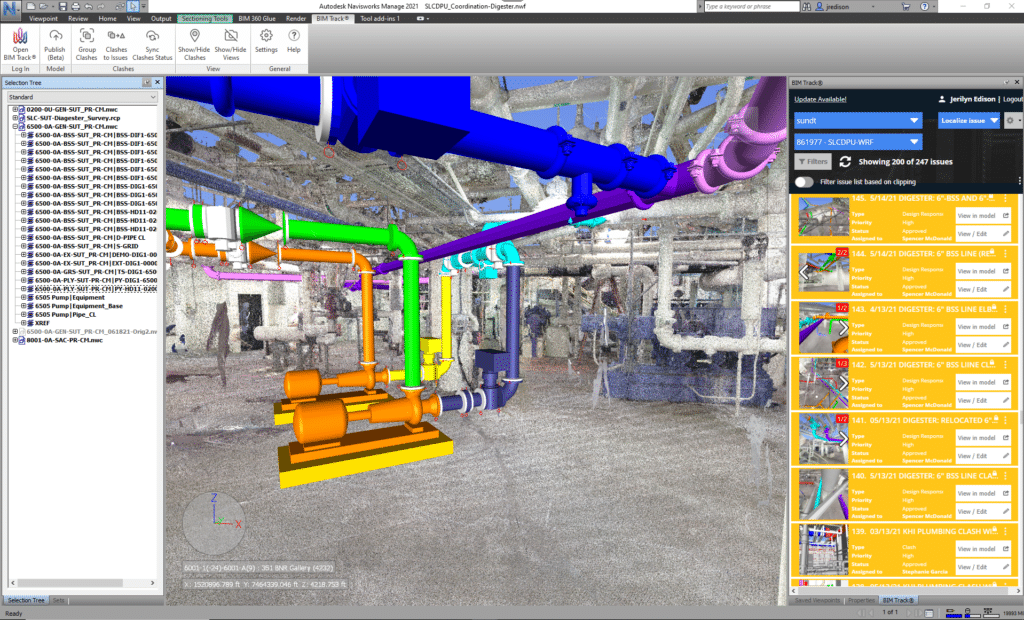The height and width of the screenshot is (620, 1024).
Task: Open the Autodesk App Store cart icon
Action: pos(906,7)
